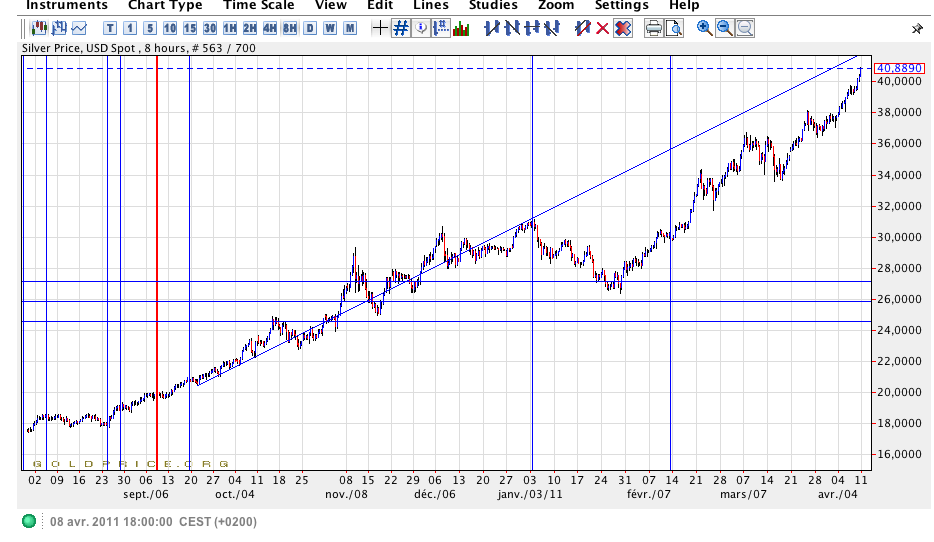Open Help menu
934x542 pixels.
click(x=684, y=5)
